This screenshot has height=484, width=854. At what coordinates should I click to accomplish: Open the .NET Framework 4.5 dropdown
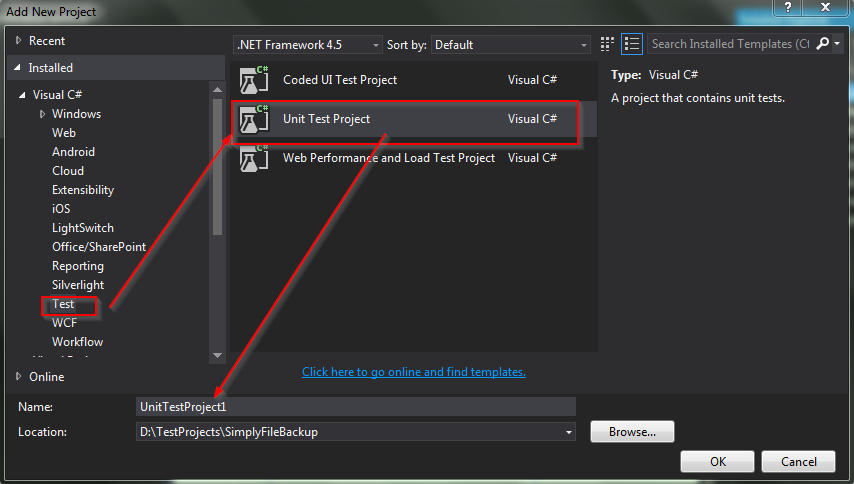(376, 45)
